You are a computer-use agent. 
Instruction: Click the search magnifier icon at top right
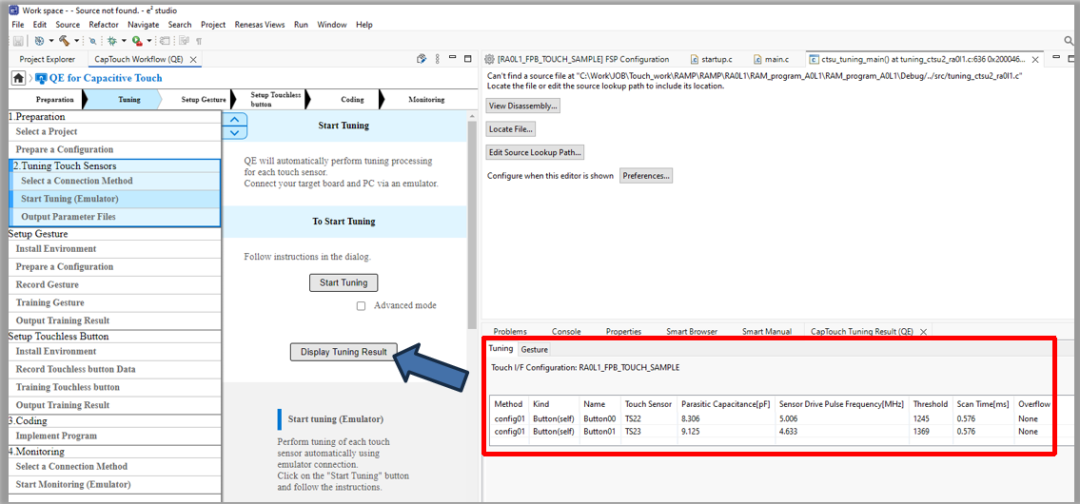pyautogui.click(x=1068, y=41)
